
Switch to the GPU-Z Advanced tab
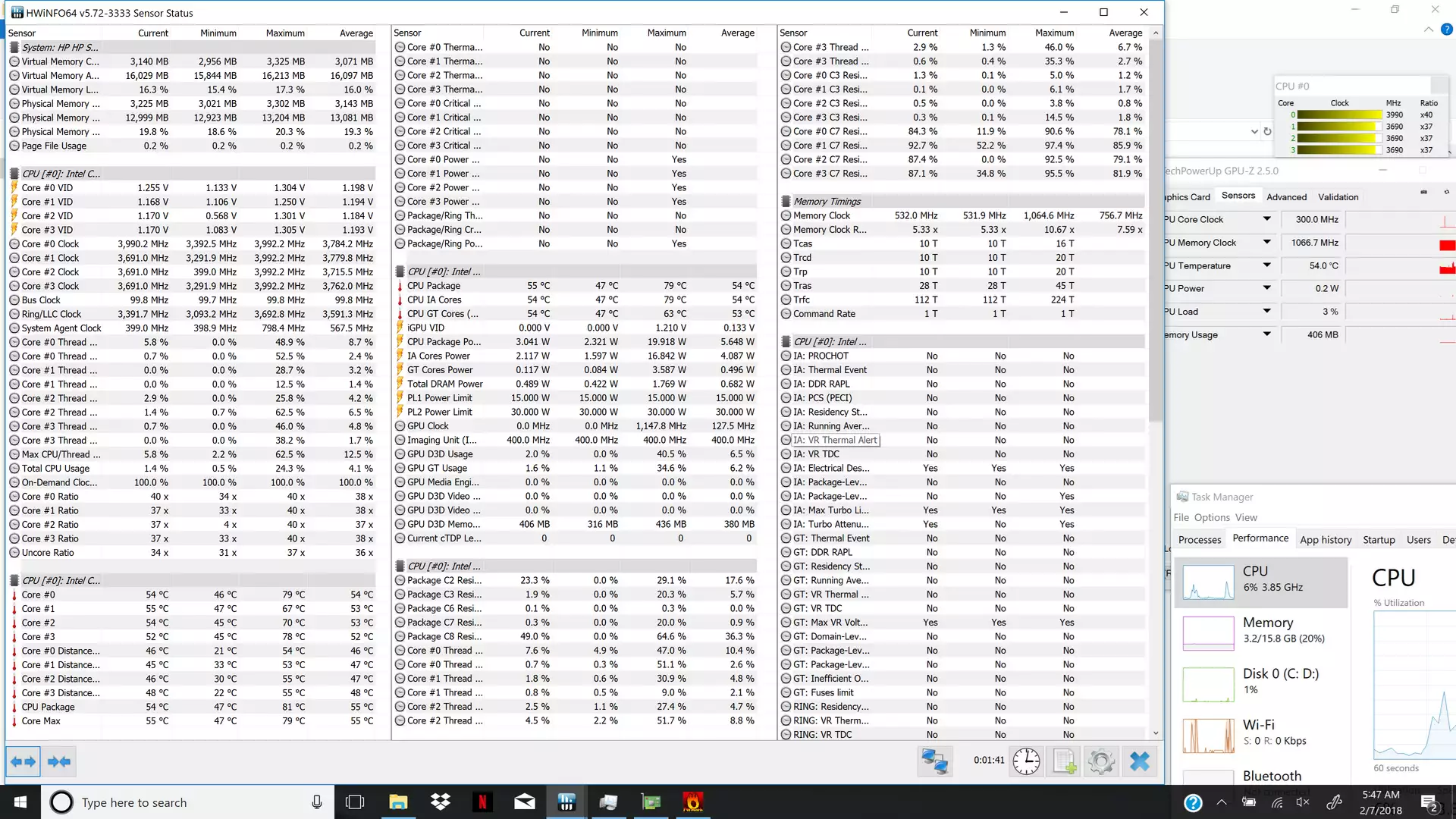[1286, 197]
